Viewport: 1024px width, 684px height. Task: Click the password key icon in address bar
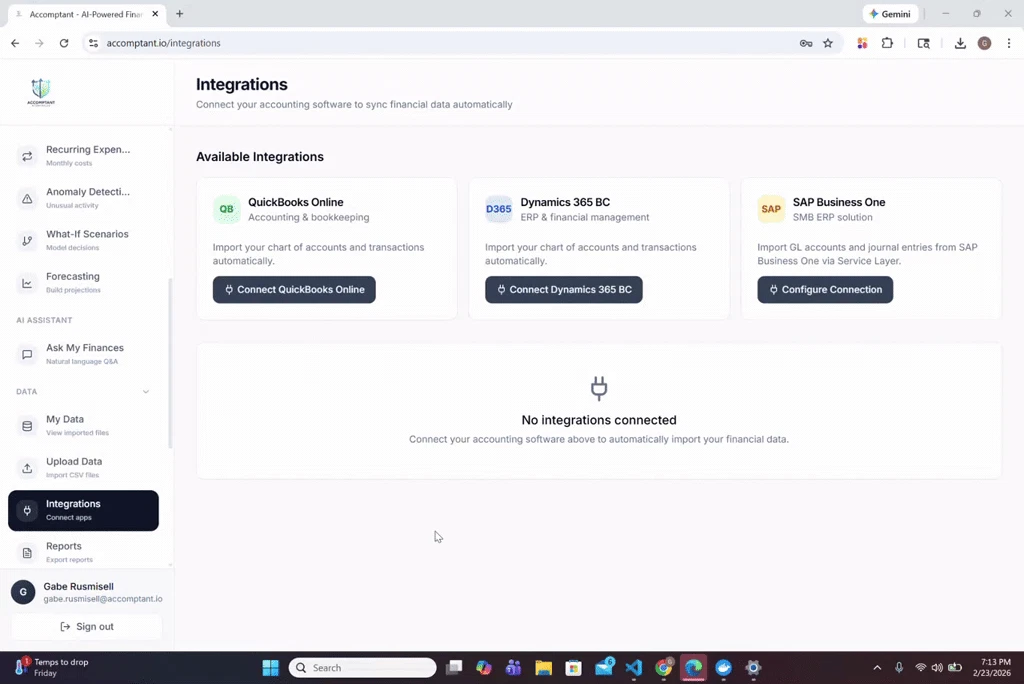pos(806,43)
